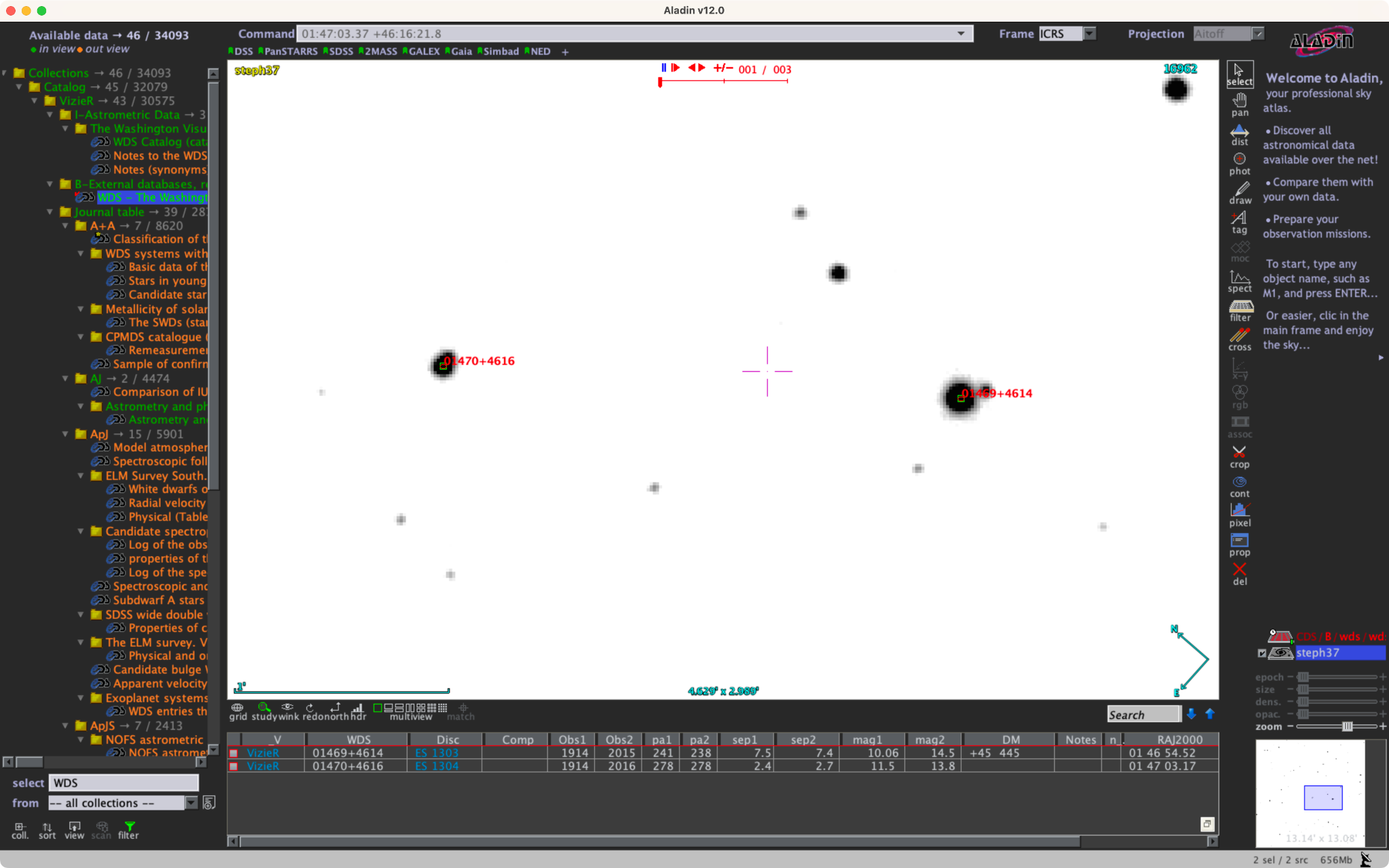This screenshot has width=1389, height=868.
Task: Toggle the row checkbox for 01470+4616
Action: pyautogui.click(x=233, y=766)
